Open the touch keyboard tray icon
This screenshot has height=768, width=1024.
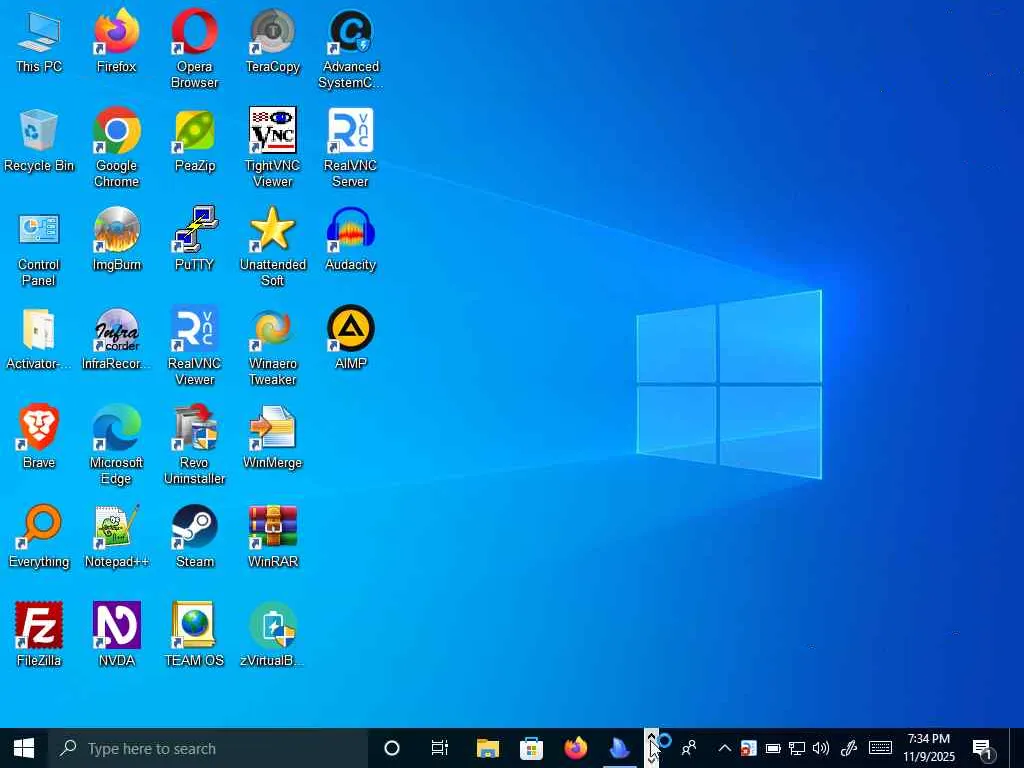pos(880,748)
